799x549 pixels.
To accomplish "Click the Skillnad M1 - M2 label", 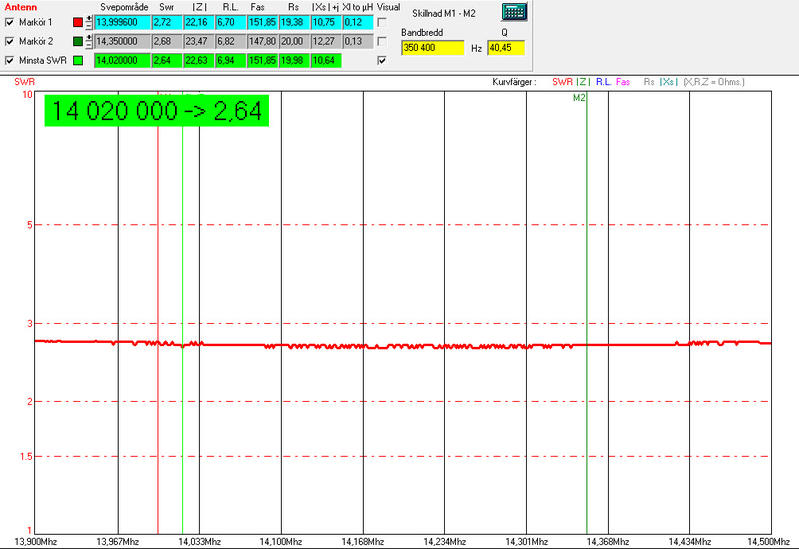I will [444, 14].
